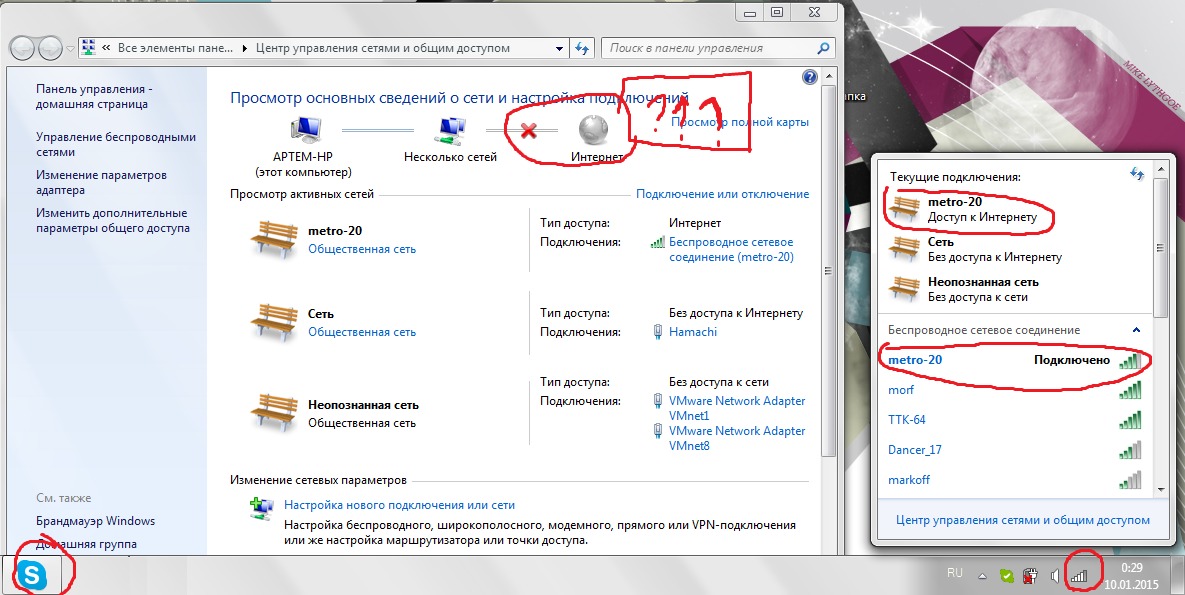The height and width of the screenshot is (595, 1185).
Task: Click the Неопознанная сеть bench icon in main window
Action: tap(274, 414)
